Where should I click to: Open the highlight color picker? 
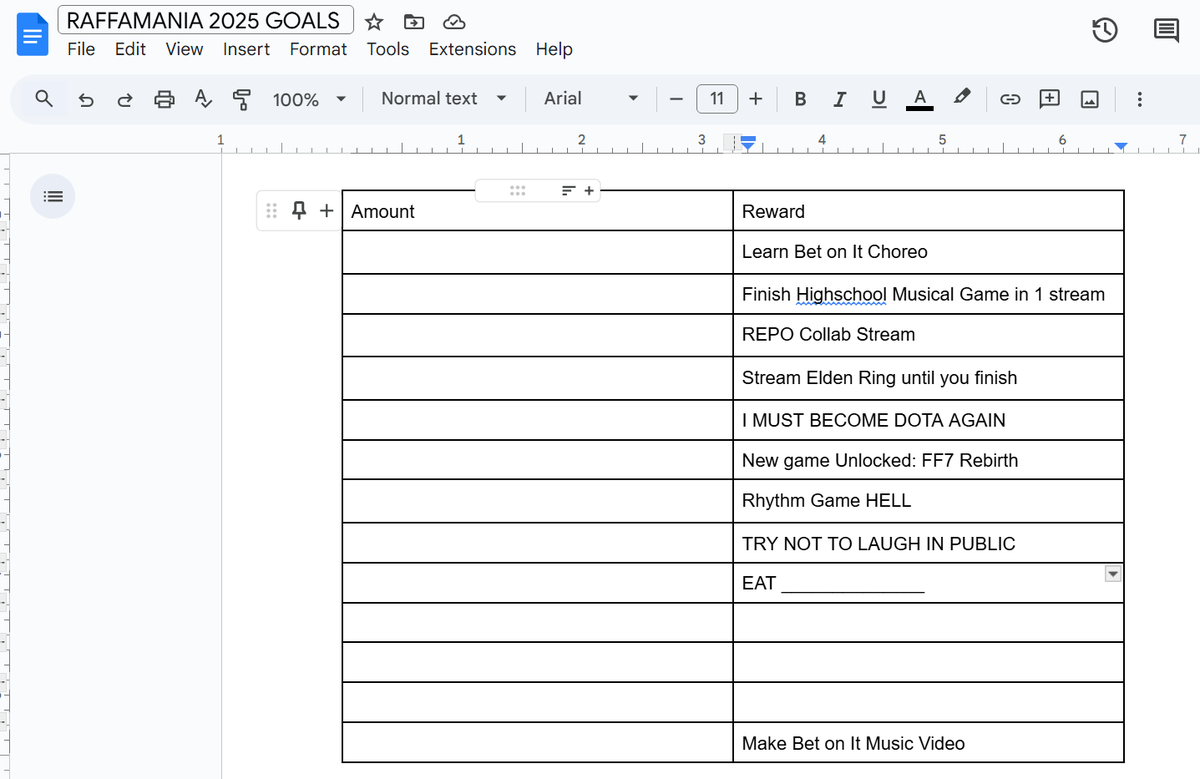961,98
